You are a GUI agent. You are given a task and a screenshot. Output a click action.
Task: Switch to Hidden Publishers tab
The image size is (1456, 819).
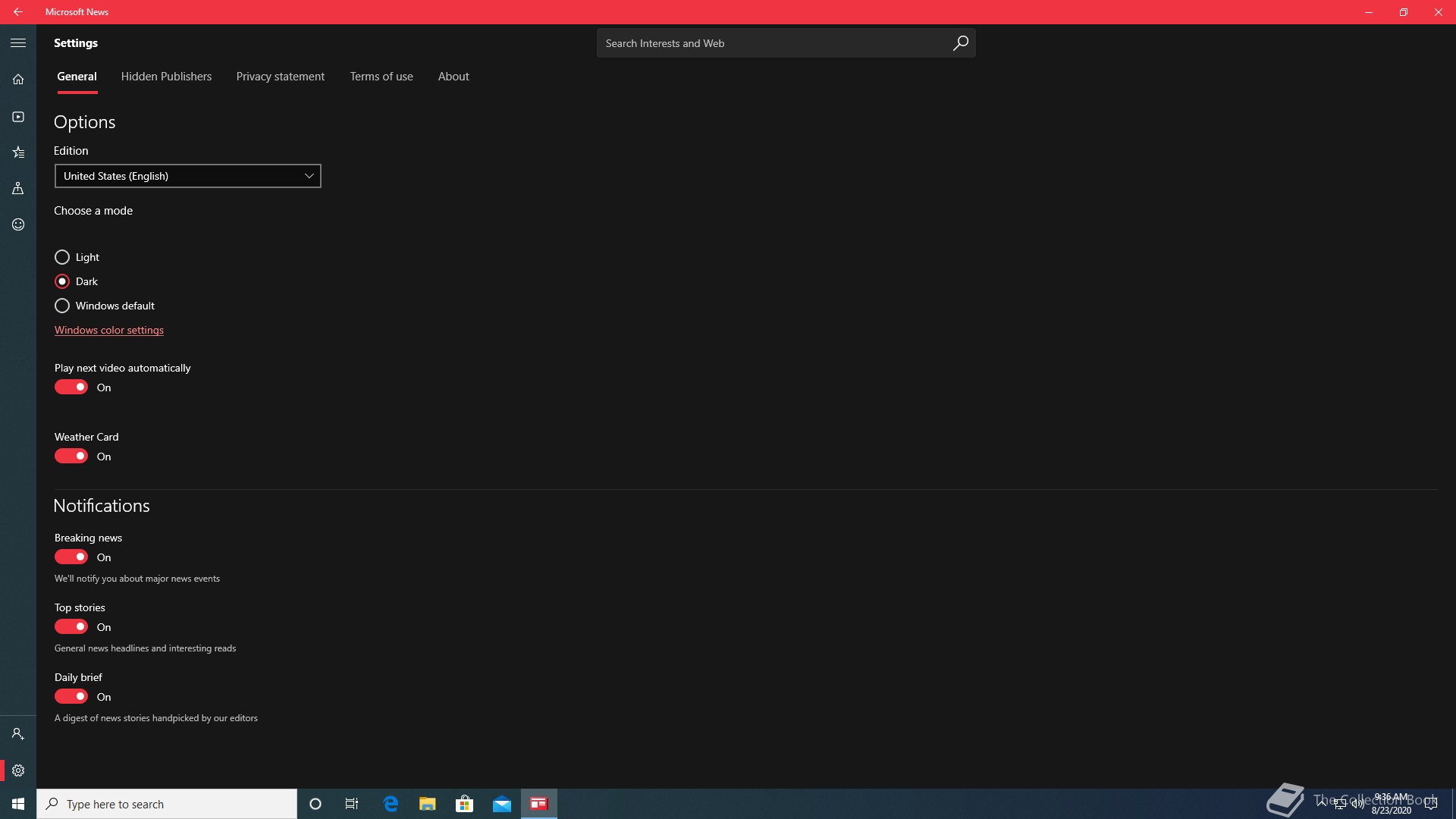pos(166,77)
